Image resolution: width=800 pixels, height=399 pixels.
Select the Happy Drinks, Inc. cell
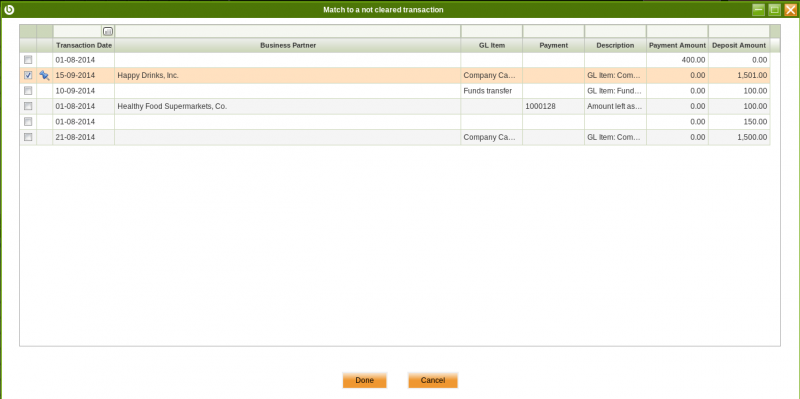(x=288, y=76)
